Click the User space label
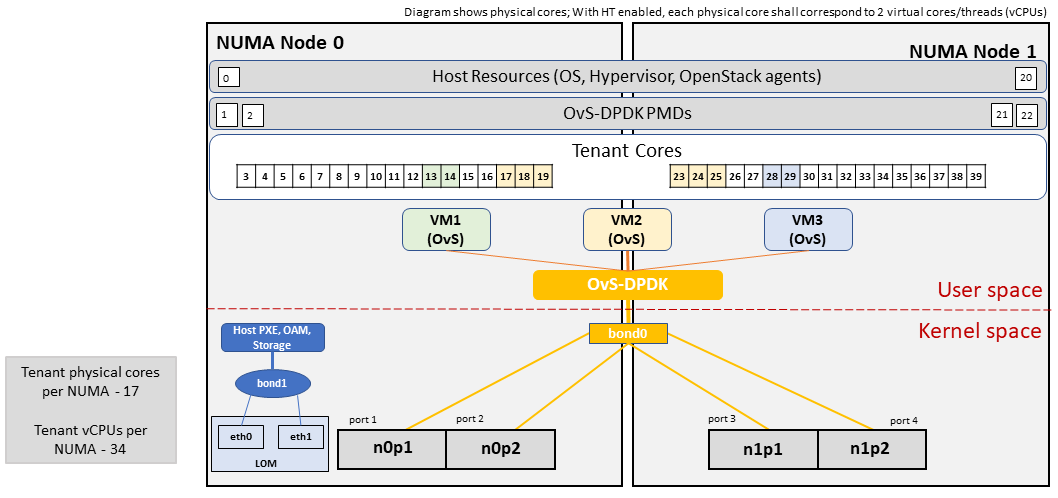Image resolution: width=1058 pixels, height=498 pixels. (990, 290)
